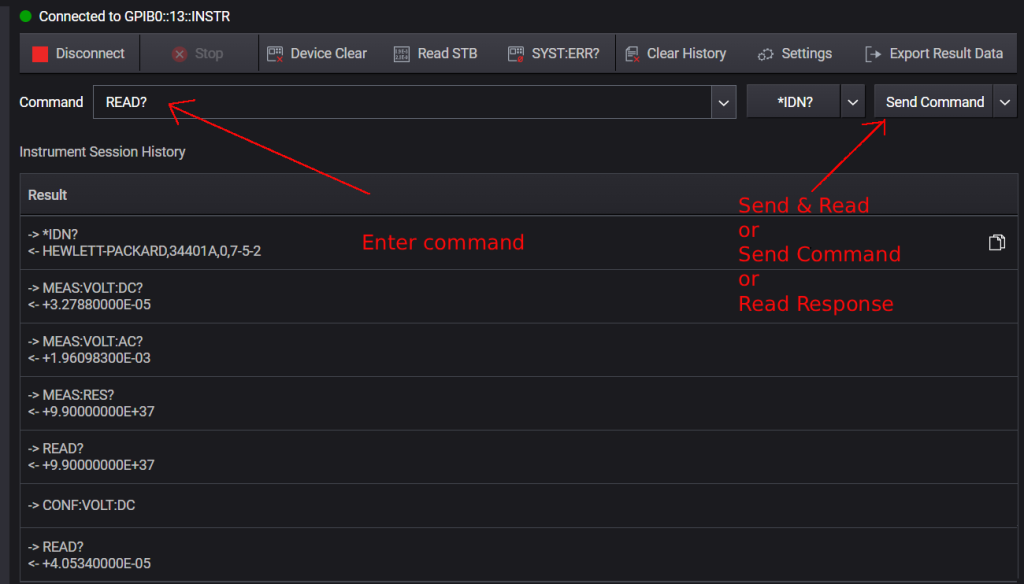This screenshot has height=584, width=1024.
Task: Select the +9.90000000E+37 response under READ?
Action: (x=91, y=465)
